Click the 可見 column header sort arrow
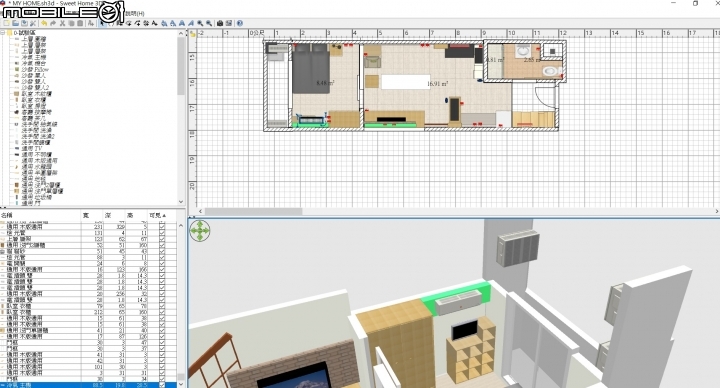 [x=164, y=215]
